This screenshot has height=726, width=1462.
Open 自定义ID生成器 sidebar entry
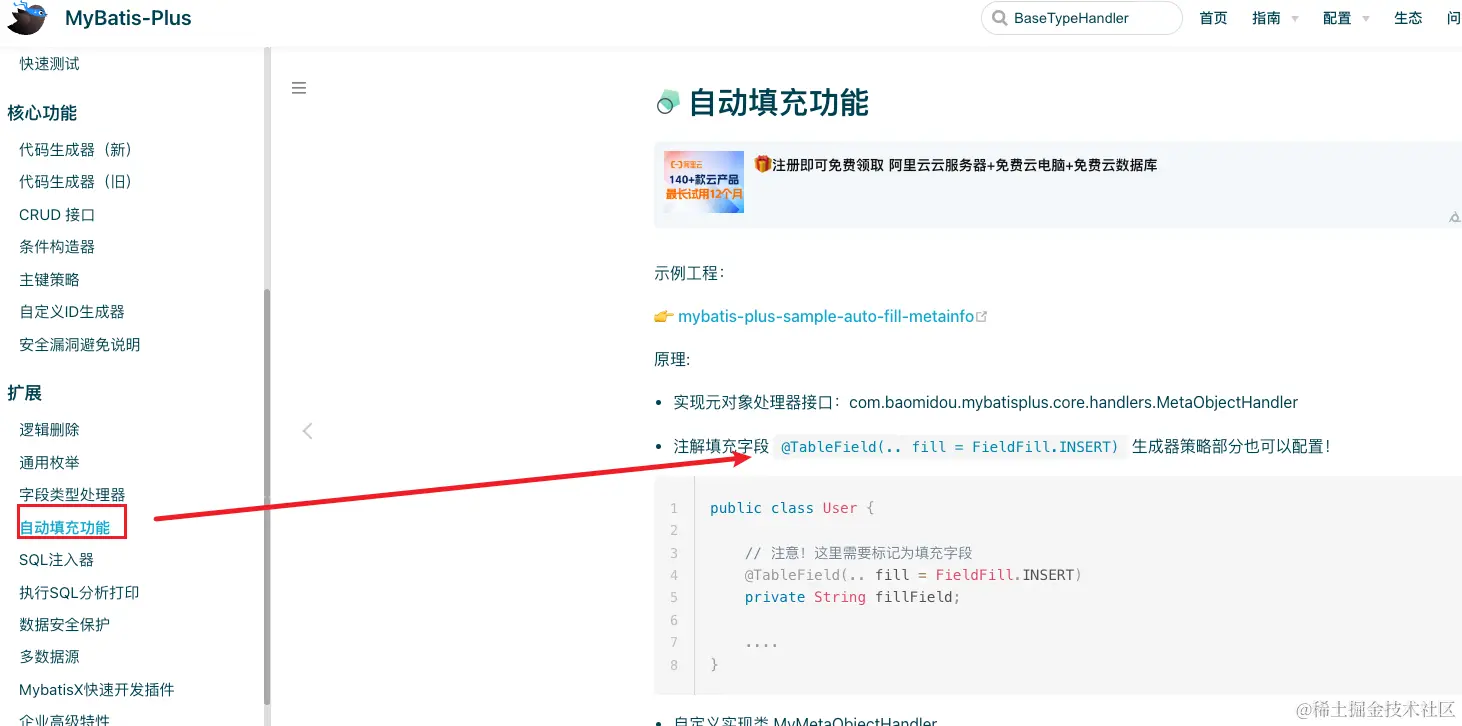point(72,312)
